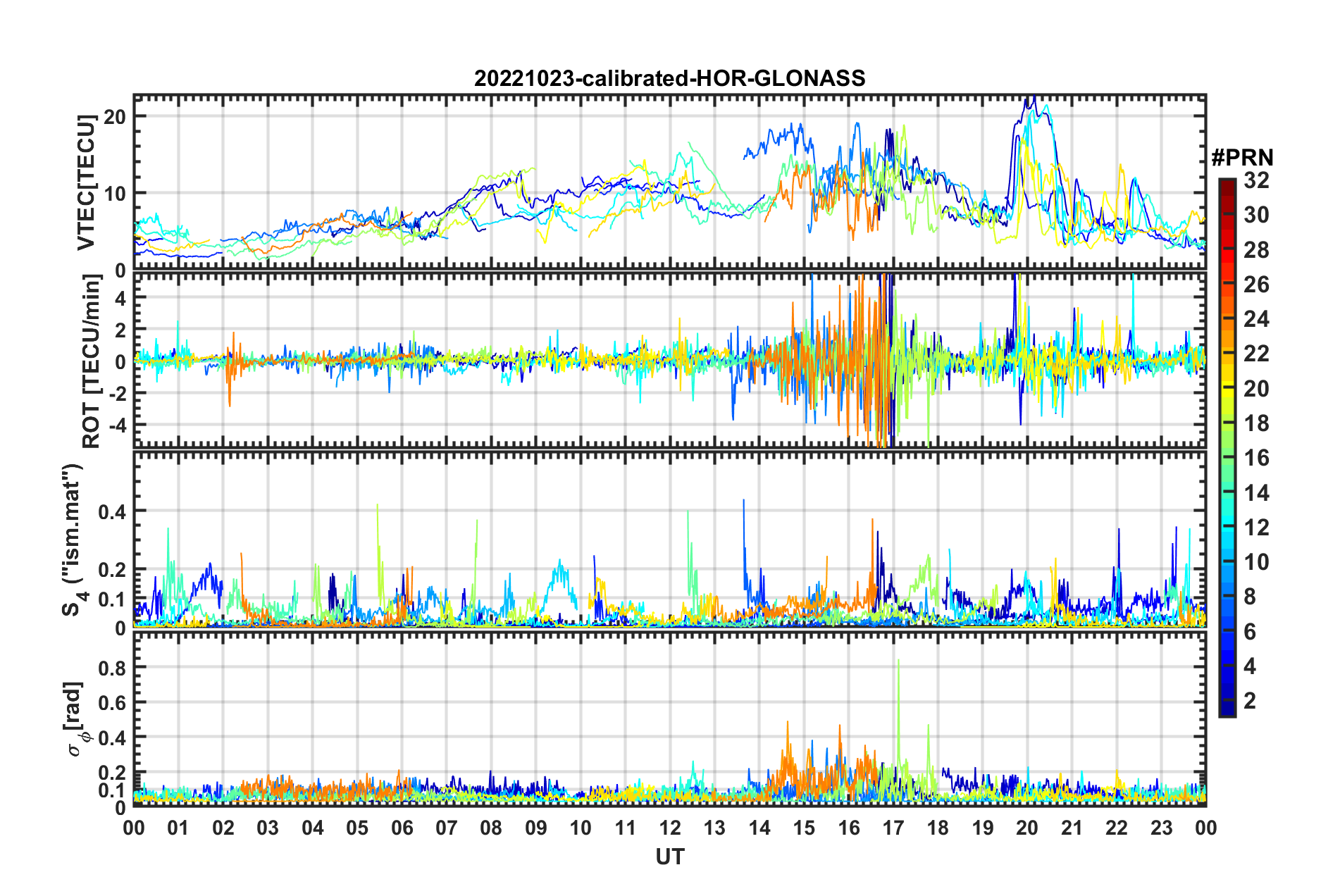1340x896 pixels.
Task: Click UT axis tick label 09
Action: click(x=536, y=828)
